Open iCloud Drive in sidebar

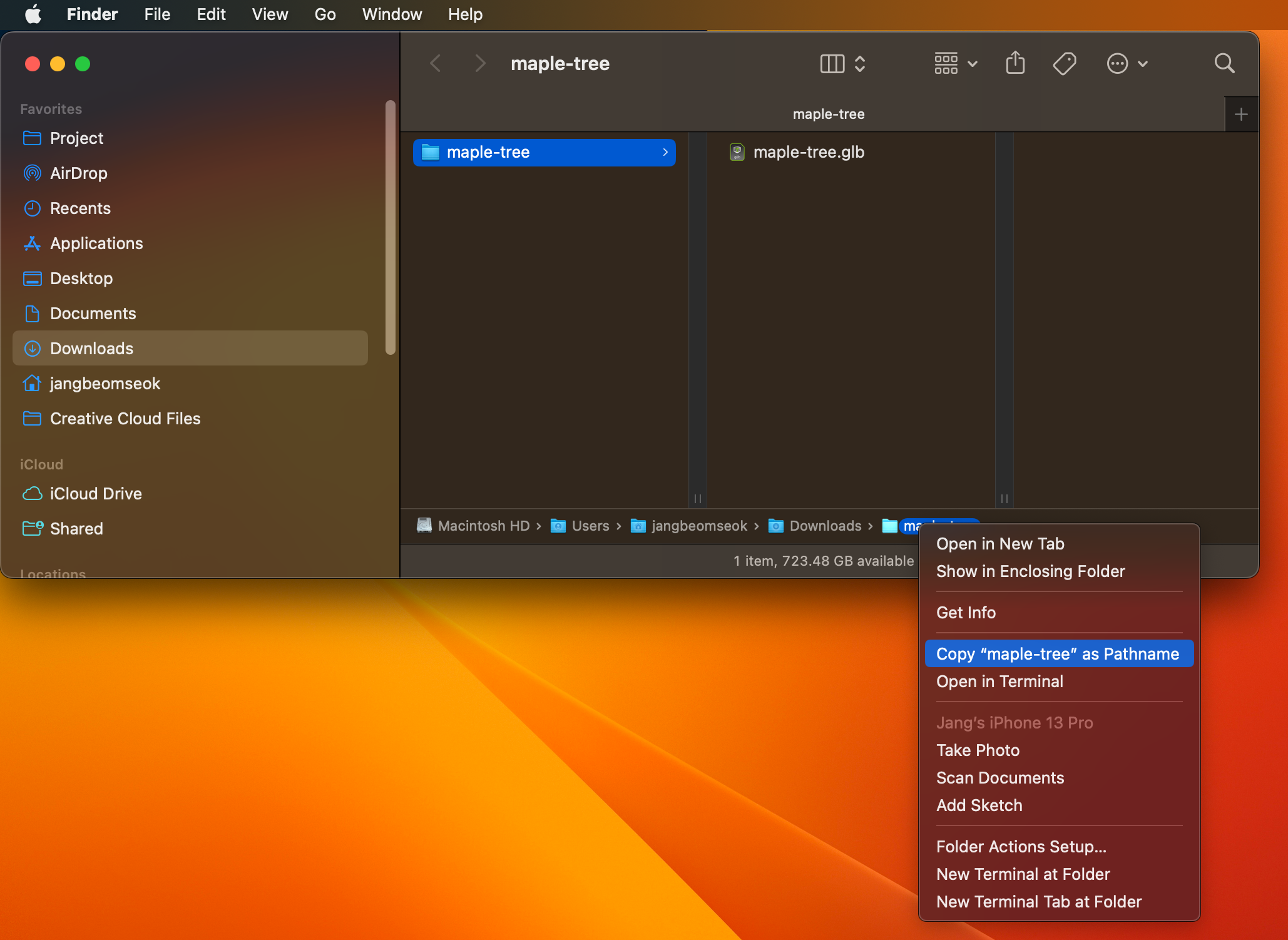(95, 494)
